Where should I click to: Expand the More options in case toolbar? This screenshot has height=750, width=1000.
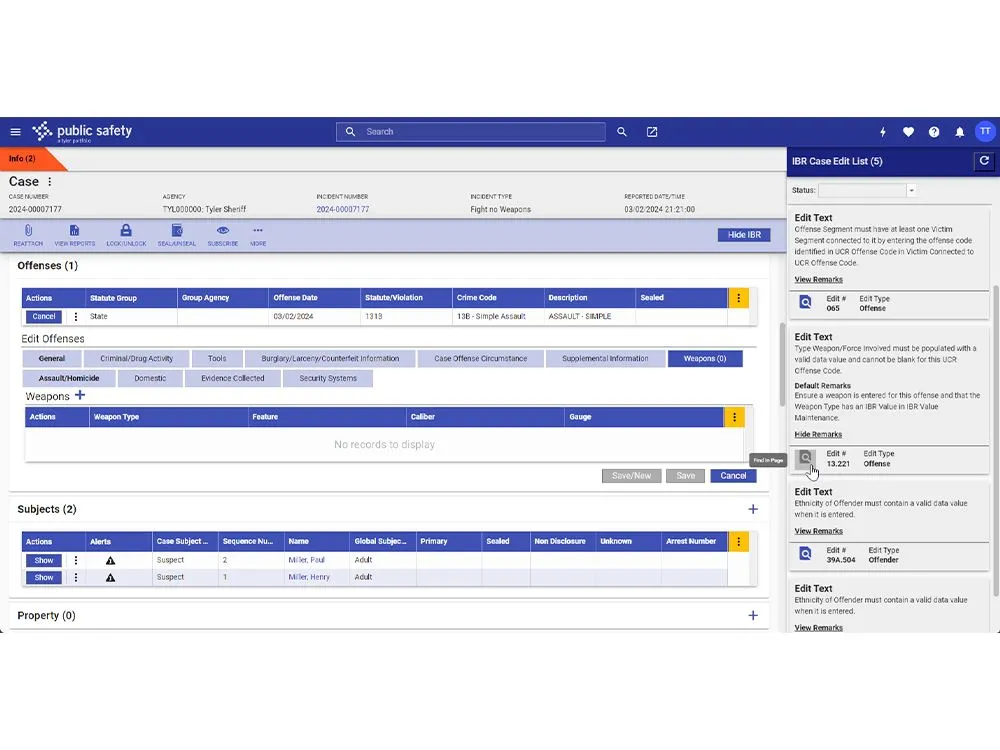click(258, 231)
